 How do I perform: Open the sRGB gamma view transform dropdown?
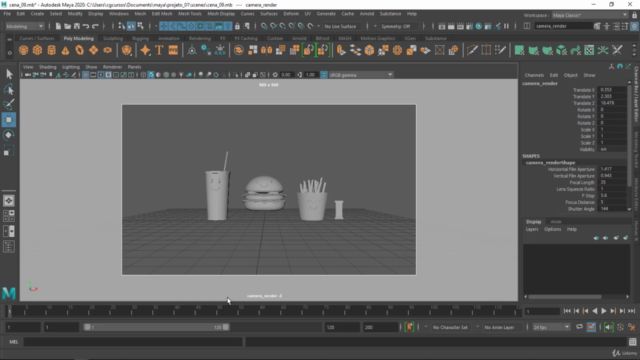(x=360, y=75)
